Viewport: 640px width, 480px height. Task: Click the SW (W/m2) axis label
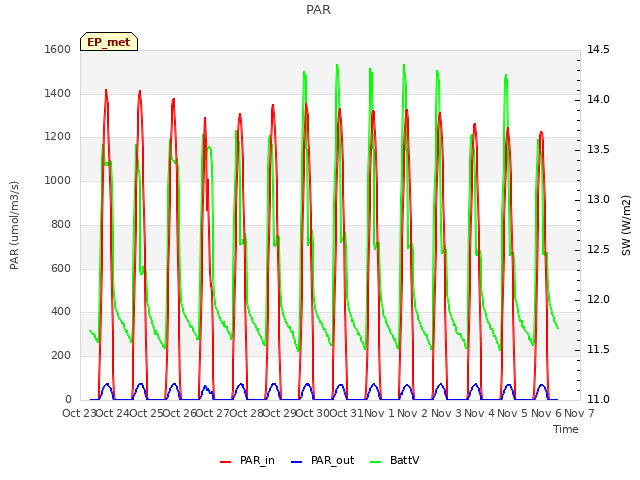coord(626,225)
